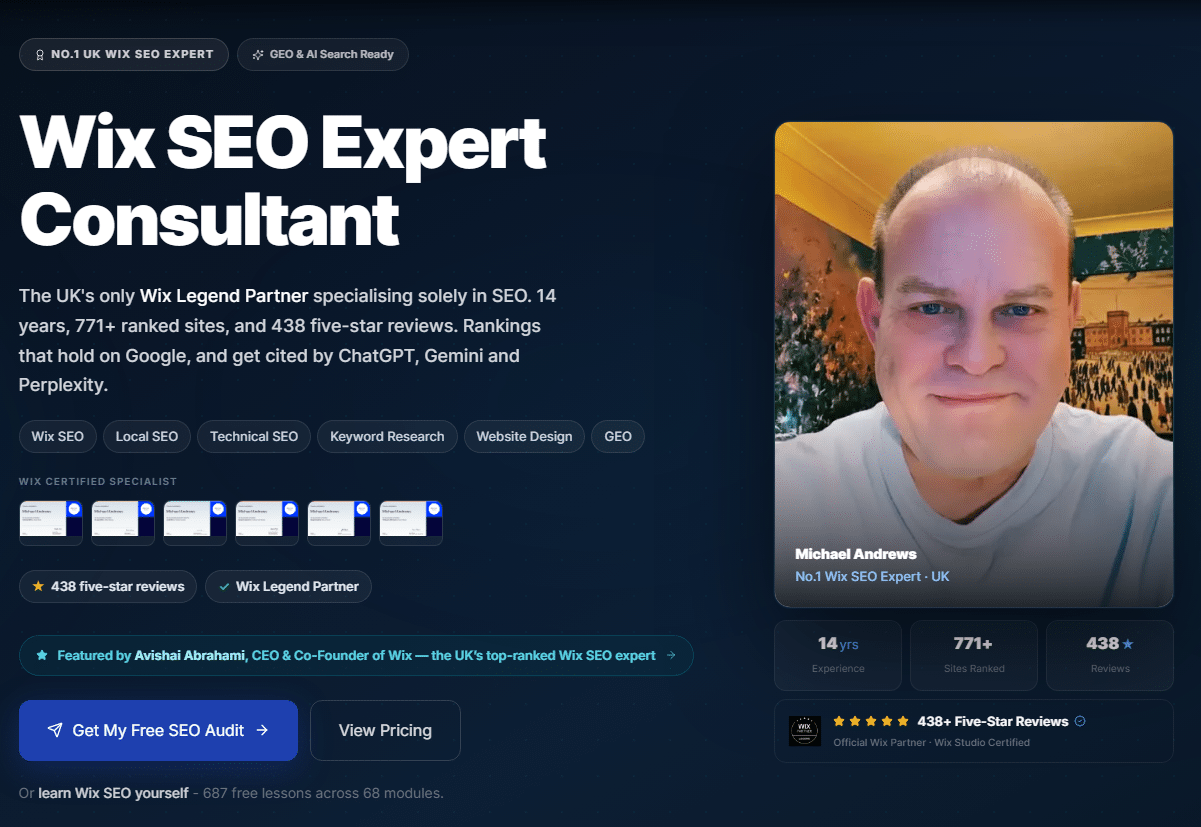
Task: Click the blue star next to 438 Reviews stat
Action: (1128, 644)
